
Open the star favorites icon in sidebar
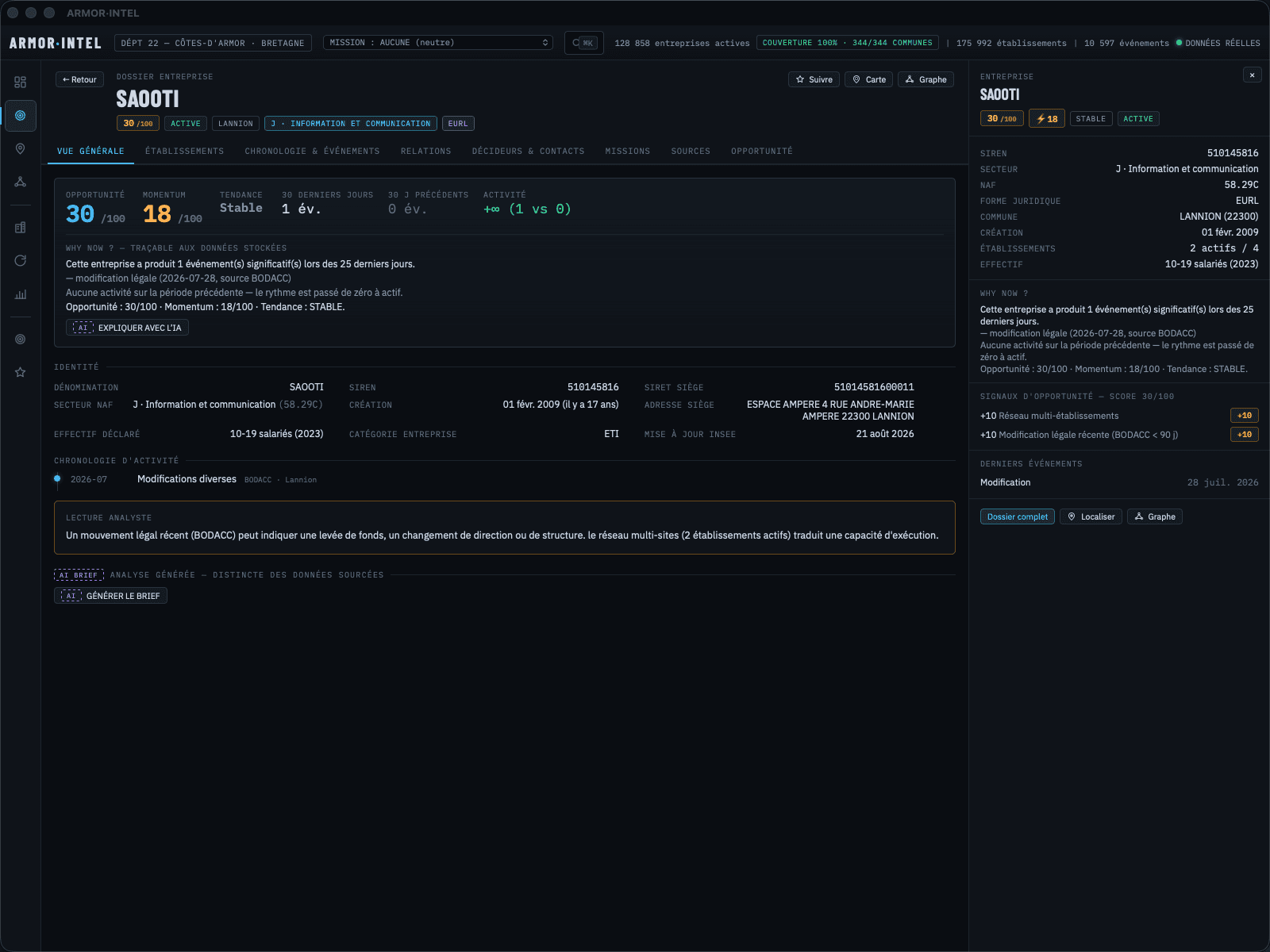coord(21,373)
